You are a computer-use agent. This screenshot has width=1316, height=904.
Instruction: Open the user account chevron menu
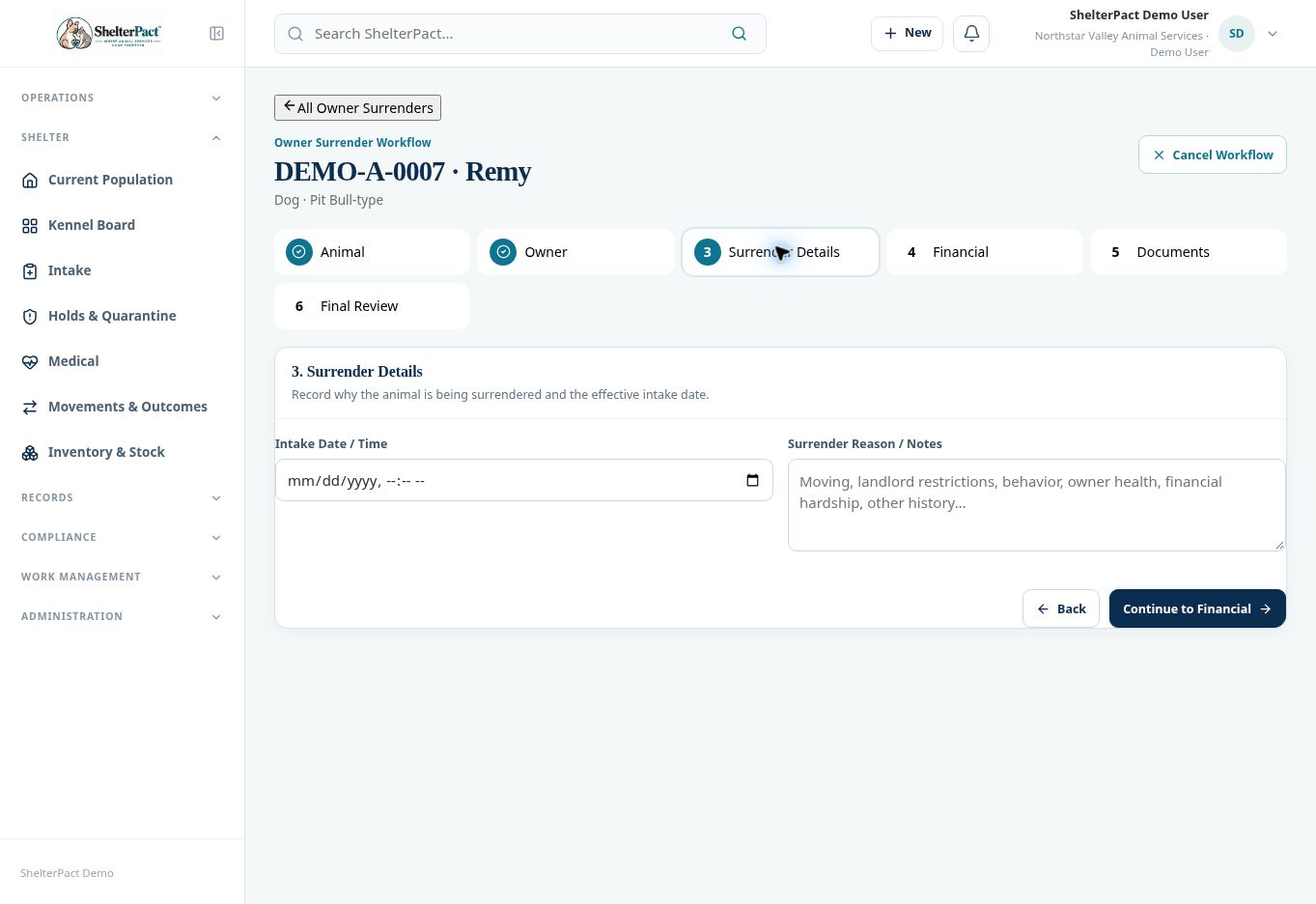coord(1273,34)
